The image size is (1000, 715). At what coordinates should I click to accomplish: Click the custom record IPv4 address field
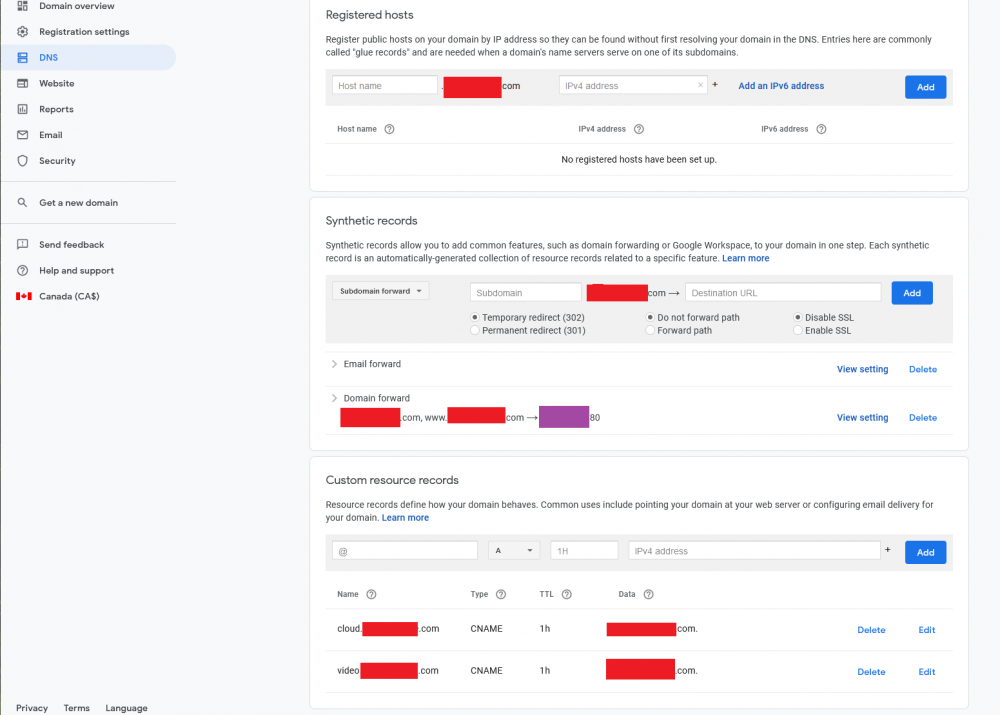click(x=754, y=550)
